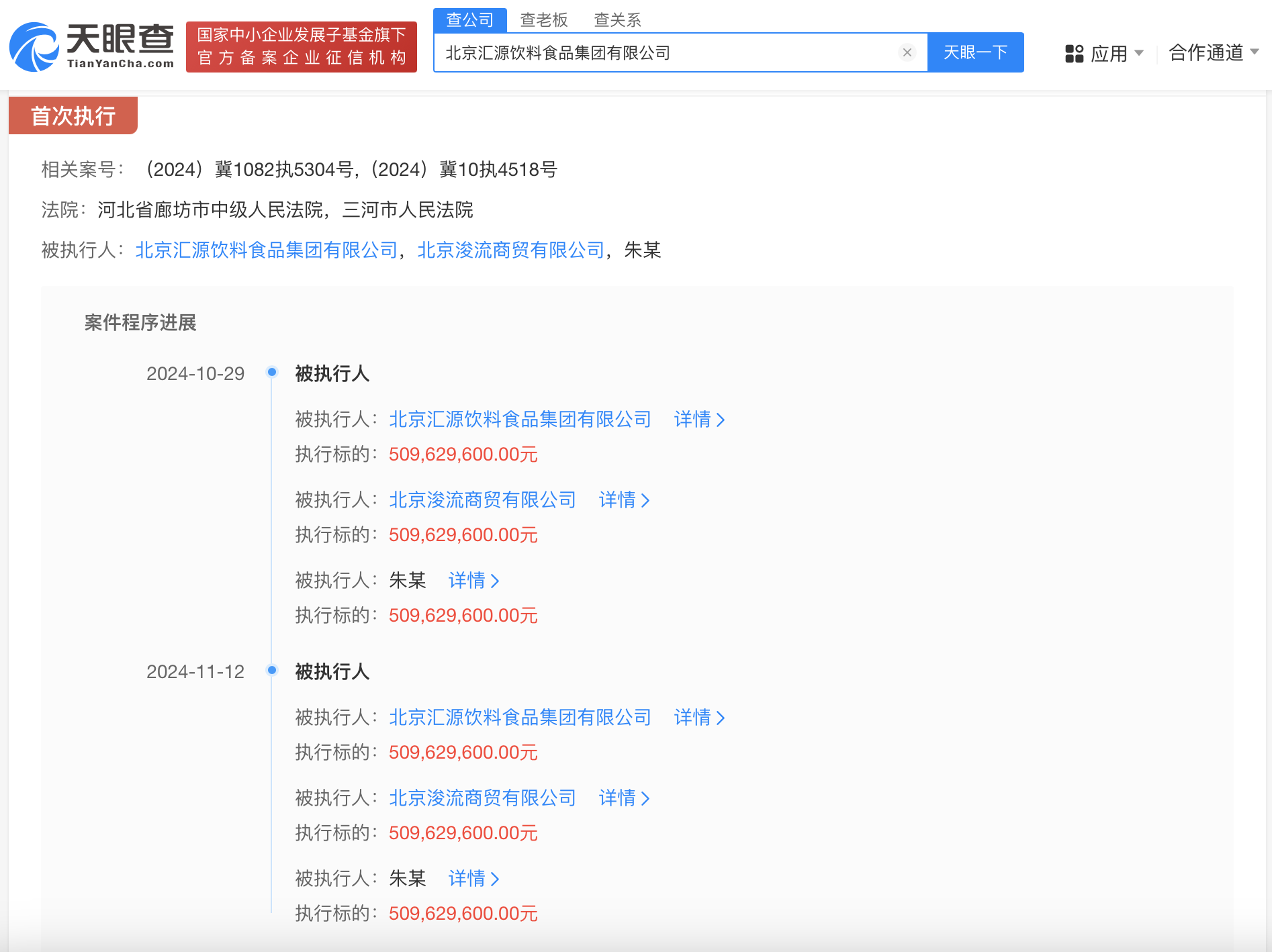Click the 2024-11-12 timeline dot
Image resolution: width=1272 pixels, height=952 pixels.
click(x=272, y=670)
